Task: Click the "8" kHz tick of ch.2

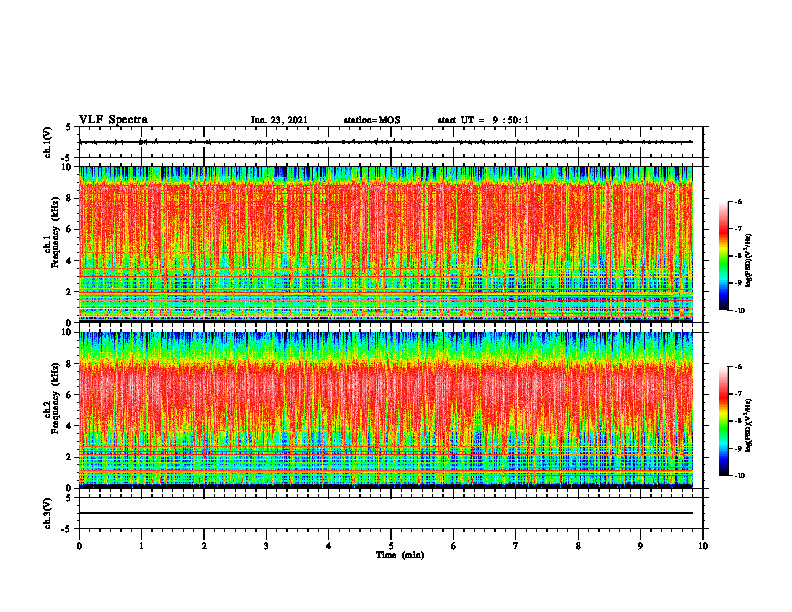Action: click(69, 364)
